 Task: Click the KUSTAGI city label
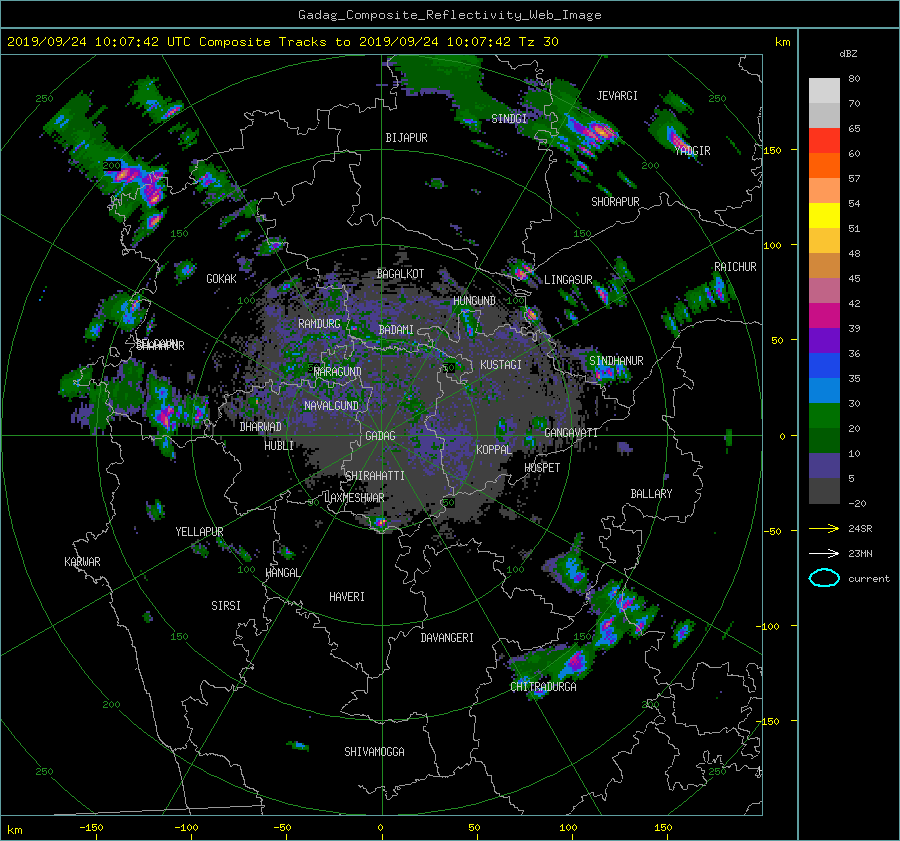(x=501, y=365)
